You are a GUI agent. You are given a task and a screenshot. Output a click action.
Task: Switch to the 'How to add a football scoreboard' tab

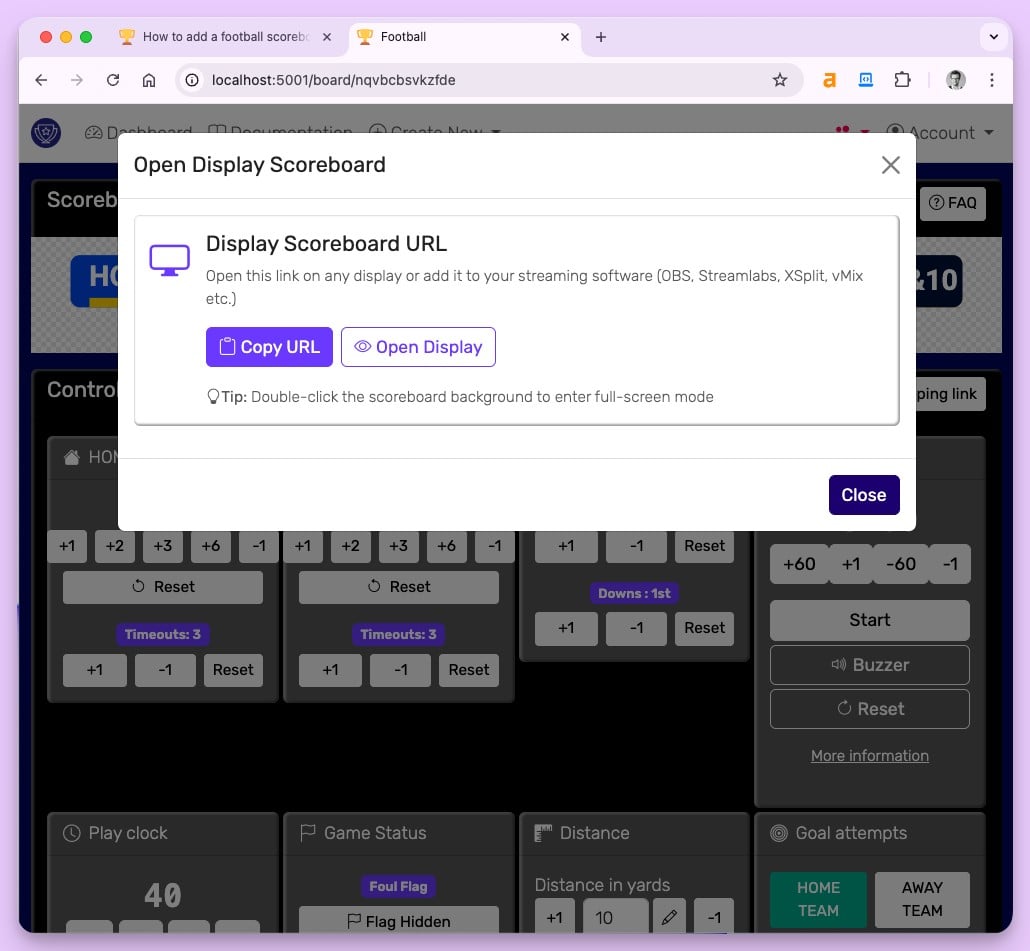(225, 37)
